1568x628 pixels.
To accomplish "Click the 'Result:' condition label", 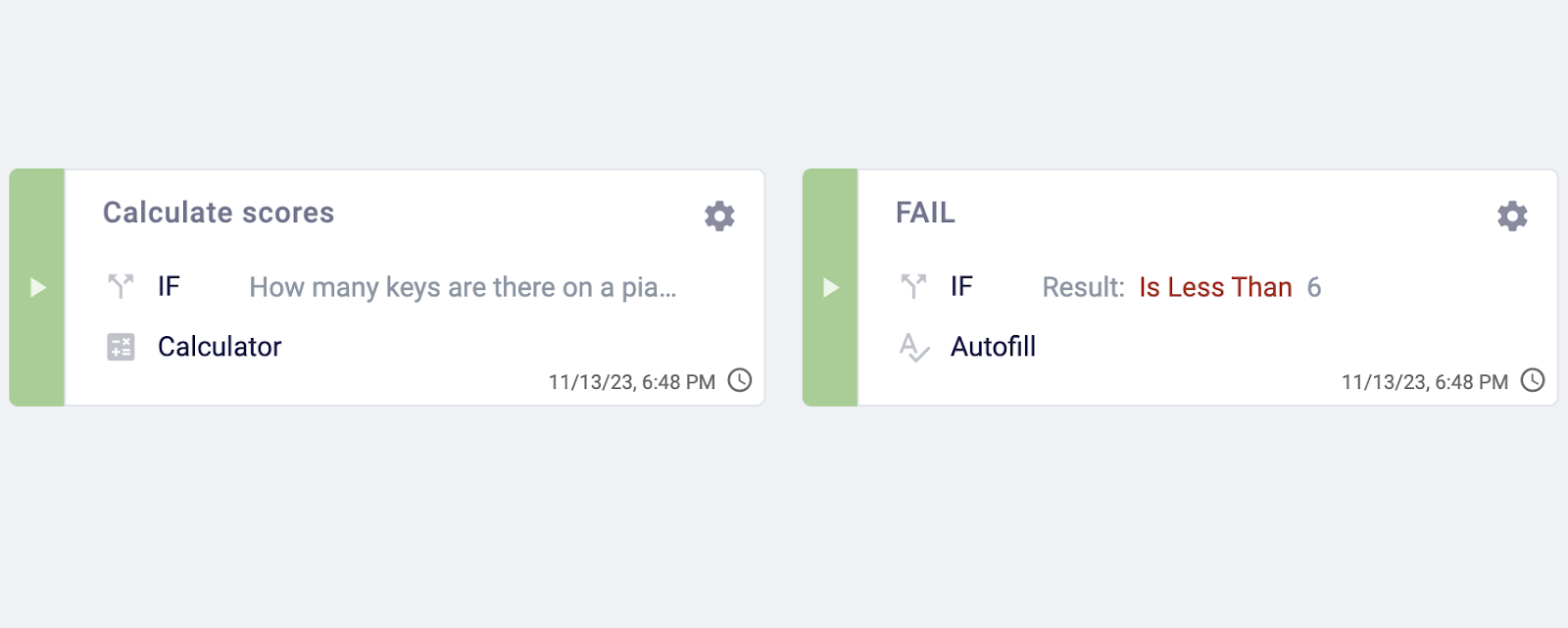I will [x=1083, y=287].
